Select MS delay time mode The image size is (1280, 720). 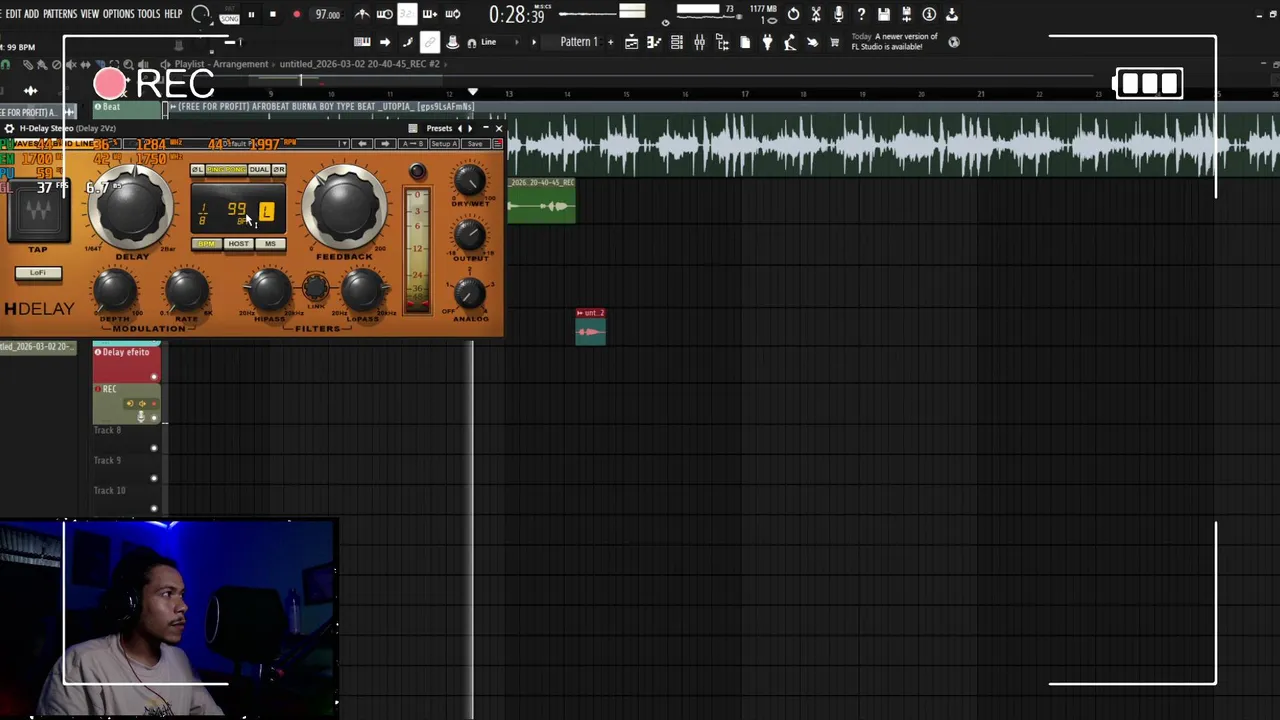(x=270, y=244)
